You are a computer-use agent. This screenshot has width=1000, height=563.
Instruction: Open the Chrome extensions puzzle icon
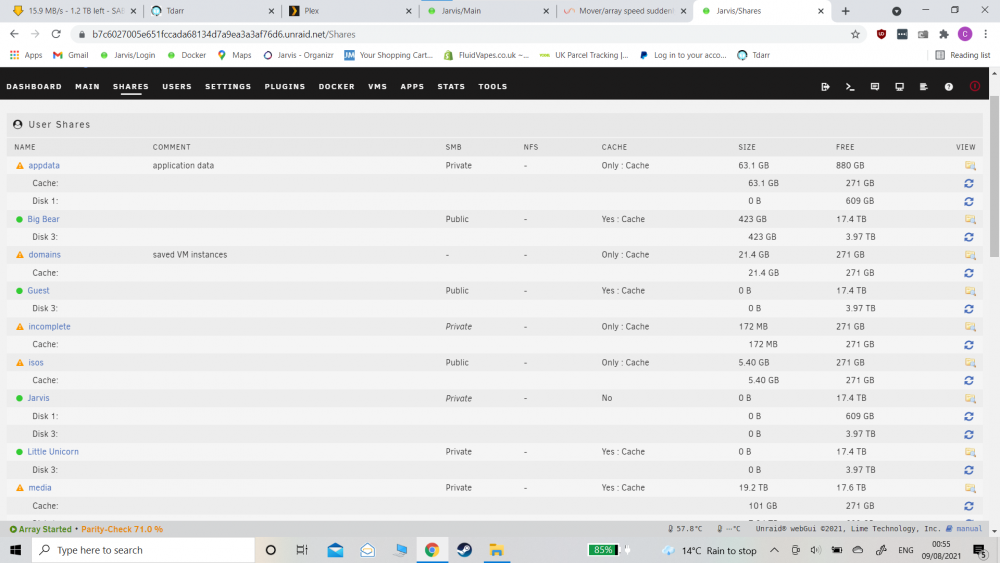pyautogui.click(x=944, y=34)
